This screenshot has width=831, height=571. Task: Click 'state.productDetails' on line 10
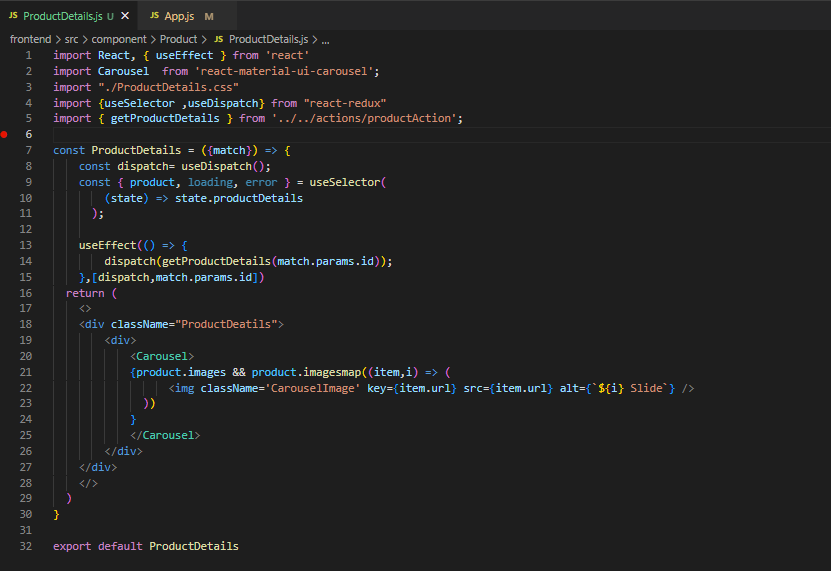[x=239, y=198]
